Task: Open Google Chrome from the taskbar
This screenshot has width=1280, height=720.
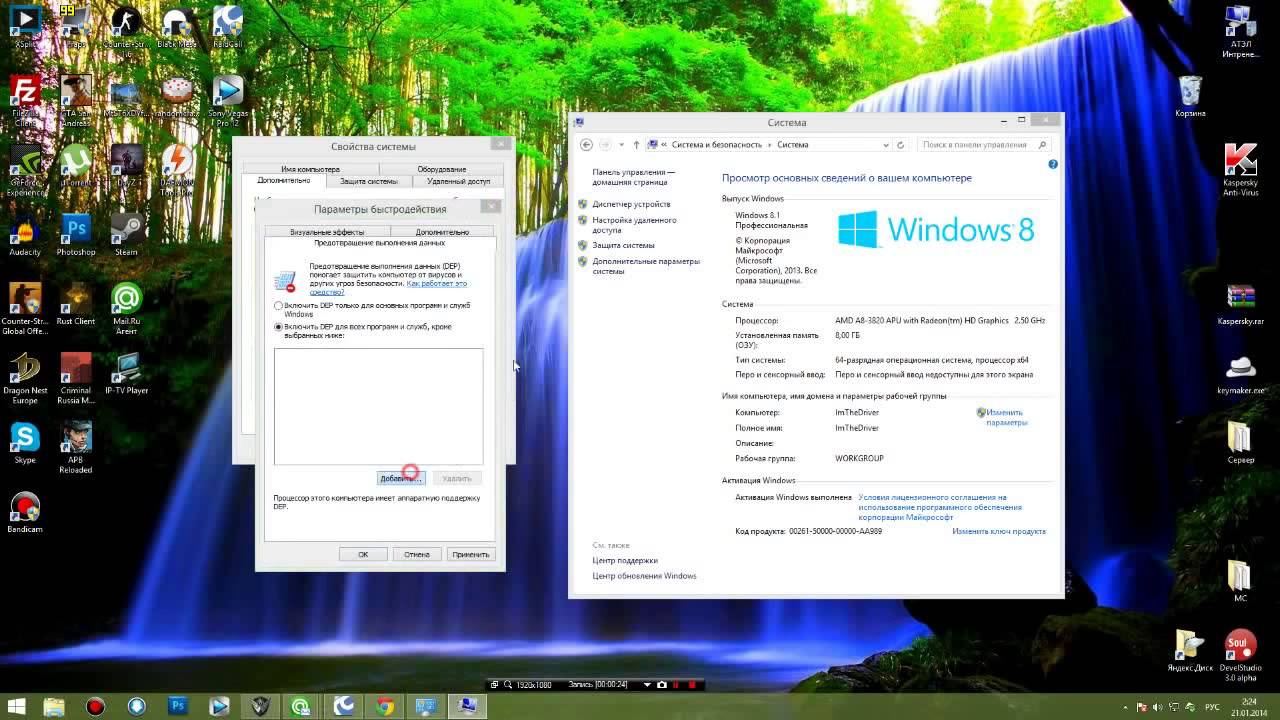Action: tap(384, 706)
